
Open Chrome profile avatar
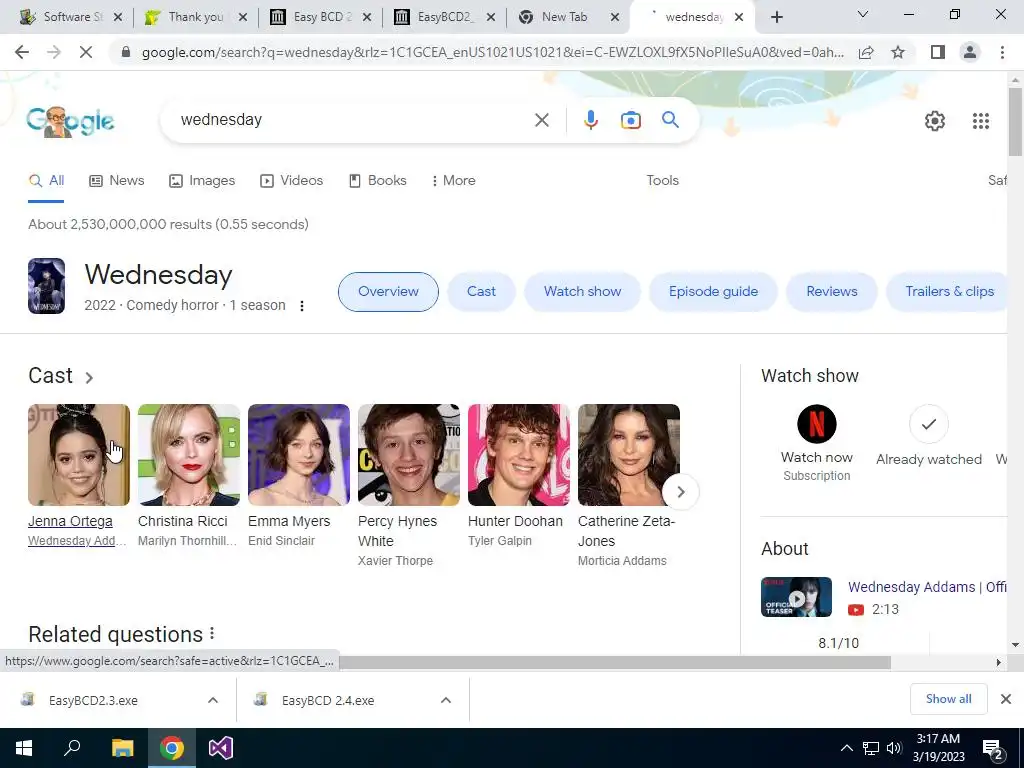click(x=970, y=52)
